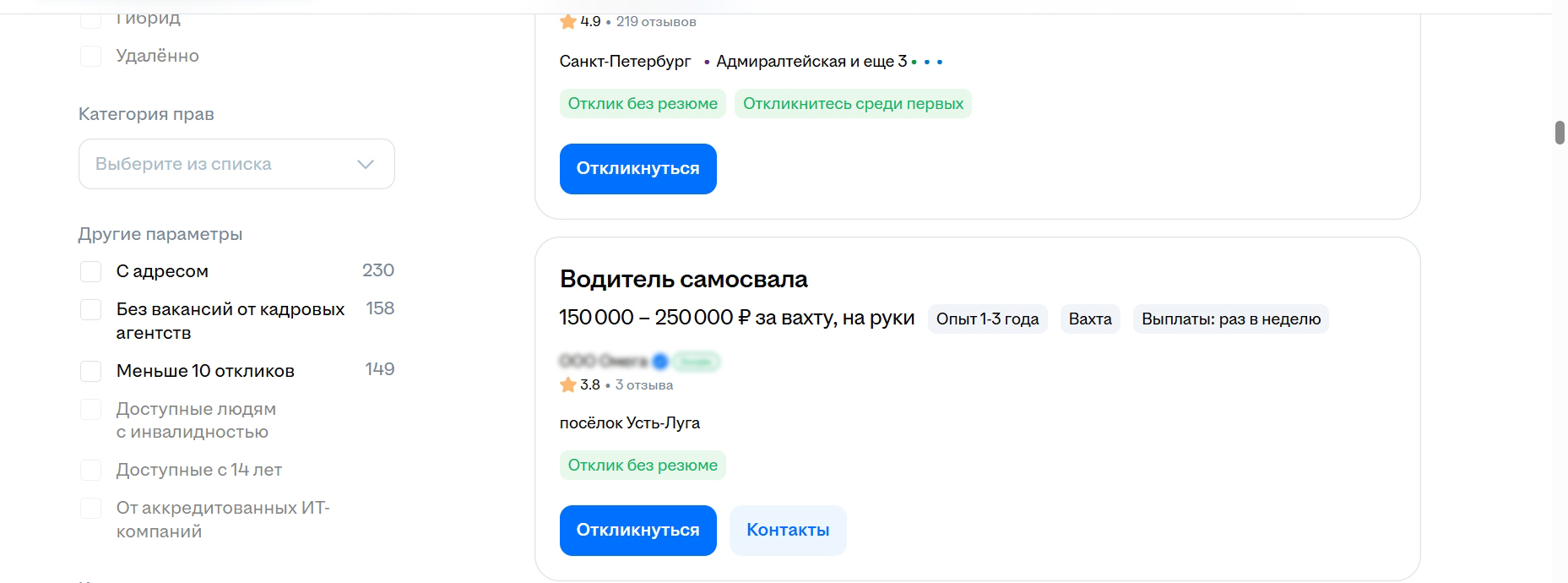Click the blue verified badge beside the company name
This screenshot has width=1568, height=583.
tap(660, 362)
